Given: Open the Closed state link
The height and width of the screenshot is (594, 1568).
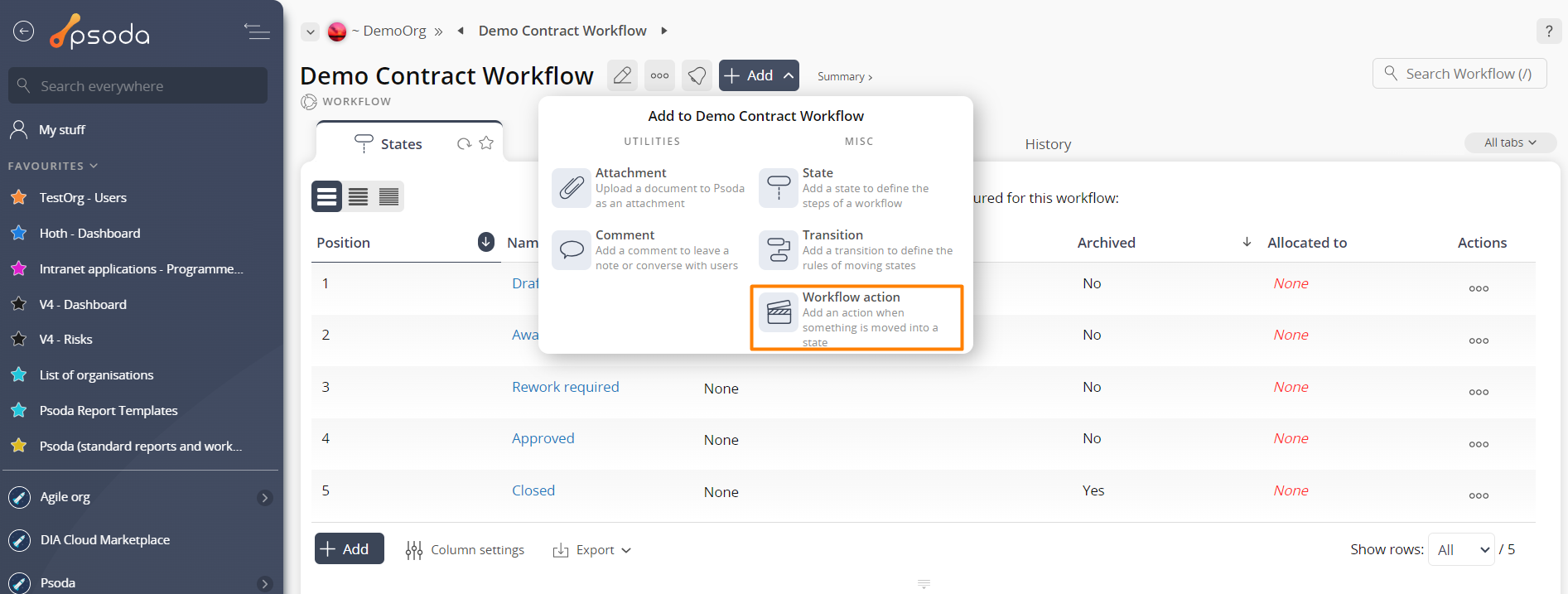Looking at the screenshot, I should (533, 490).
